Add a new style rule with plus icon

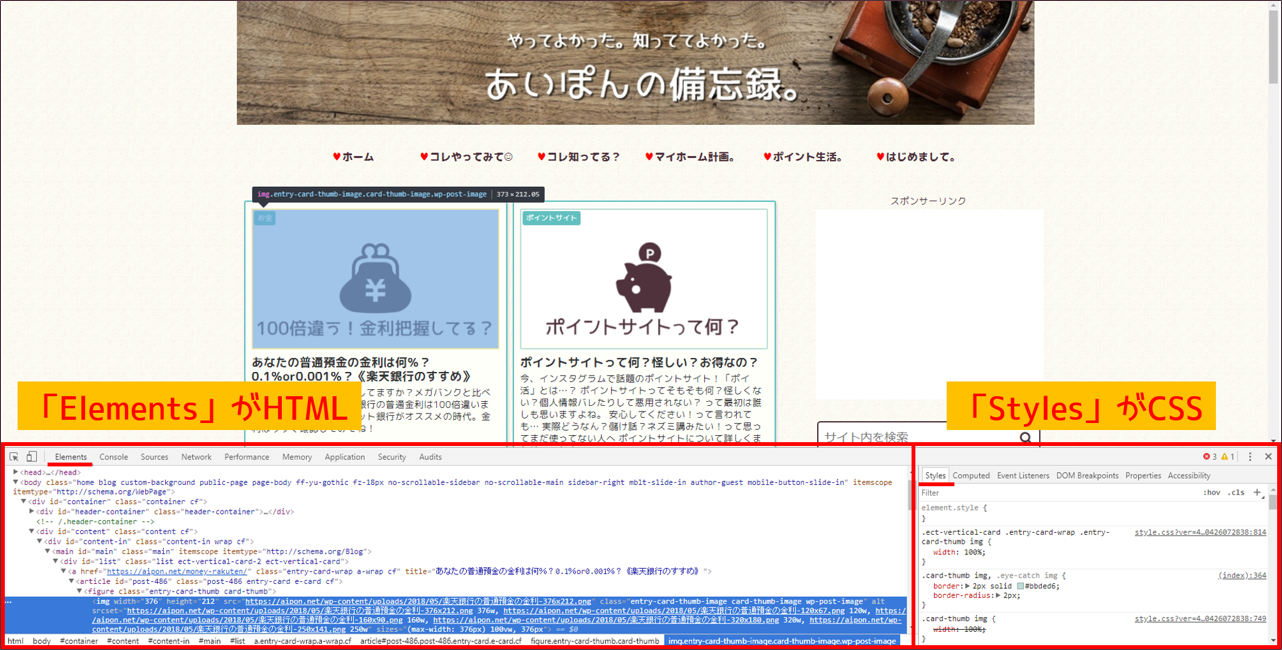1257,492
